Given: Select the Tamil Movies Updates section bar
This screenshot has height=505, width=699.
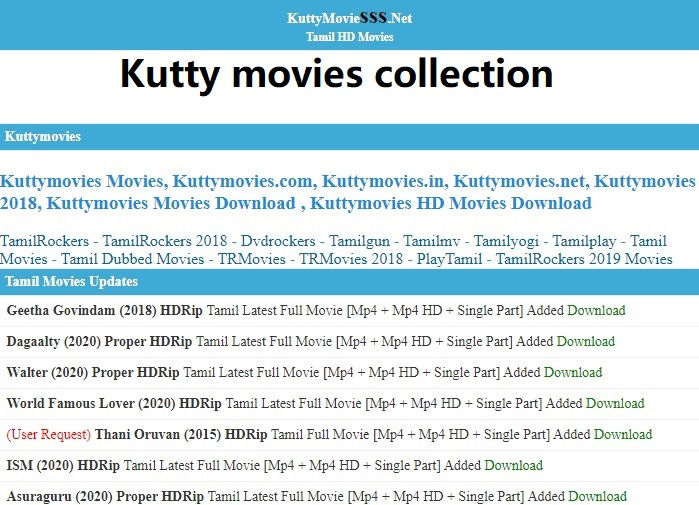Looking at the screenshot, I should tap(350, 282).
